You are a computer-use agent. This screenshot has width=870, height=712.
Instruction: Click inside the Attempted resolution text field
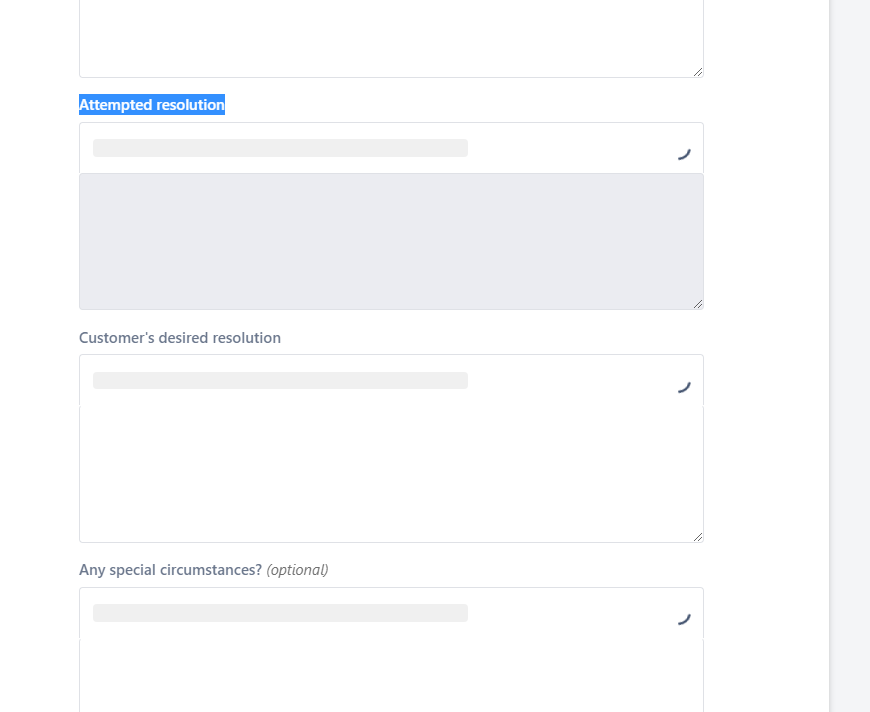(390, 147)
